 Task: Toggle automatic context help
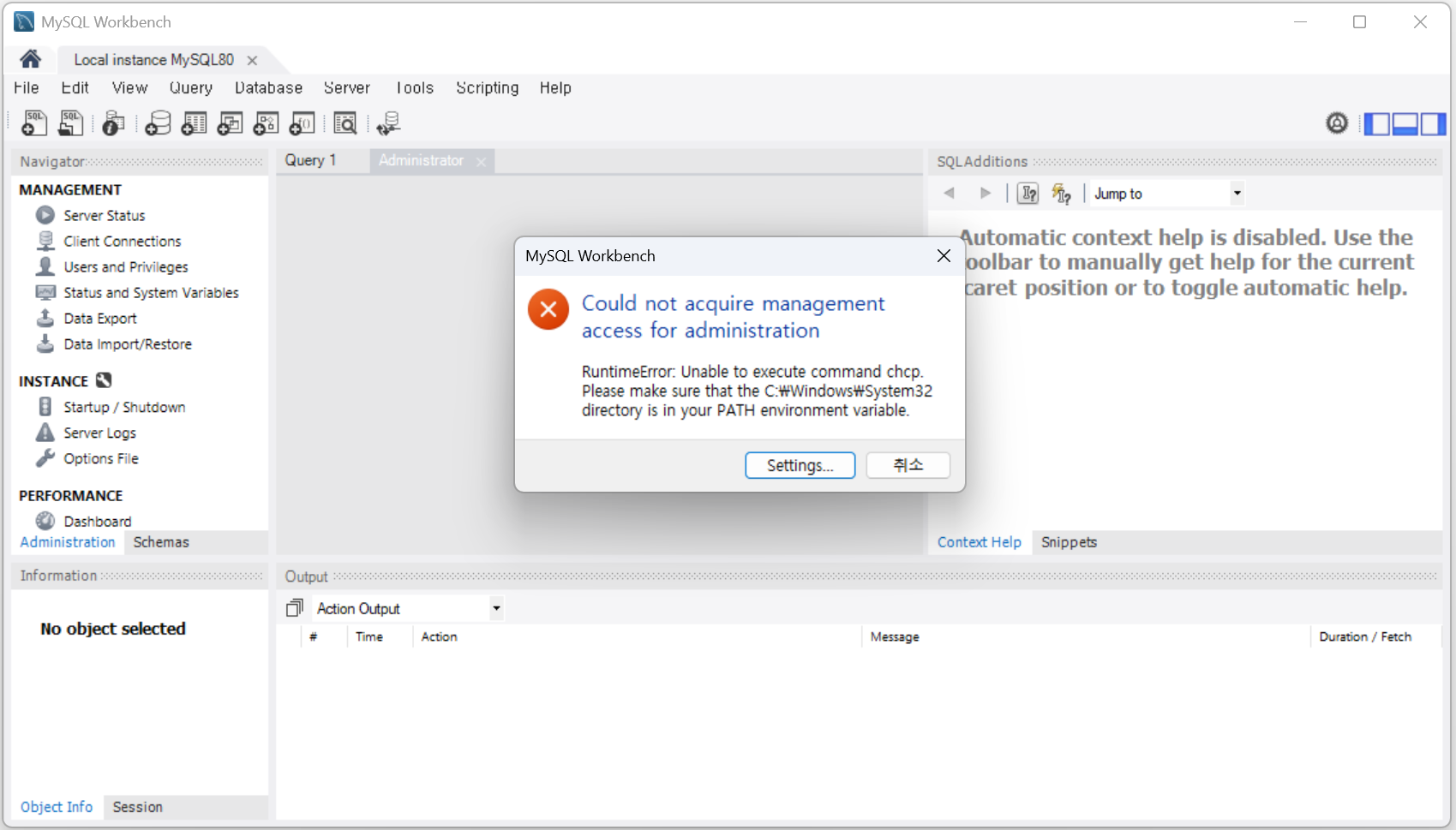(1061, 194)
